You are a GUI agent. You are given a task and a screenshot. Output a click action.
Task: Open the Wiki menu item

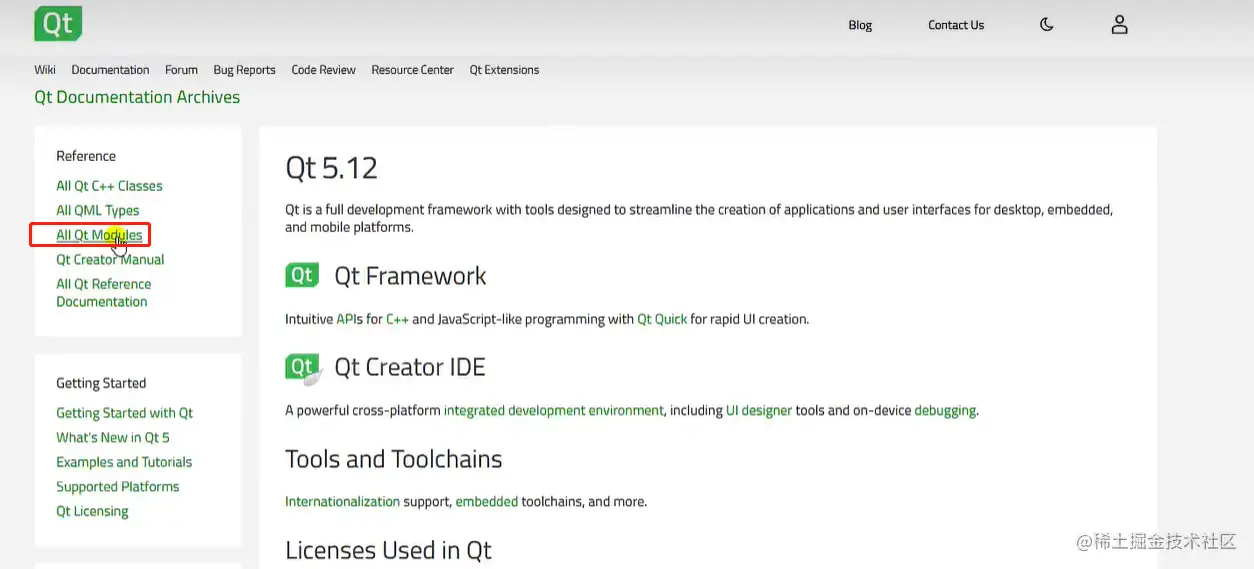45,70
